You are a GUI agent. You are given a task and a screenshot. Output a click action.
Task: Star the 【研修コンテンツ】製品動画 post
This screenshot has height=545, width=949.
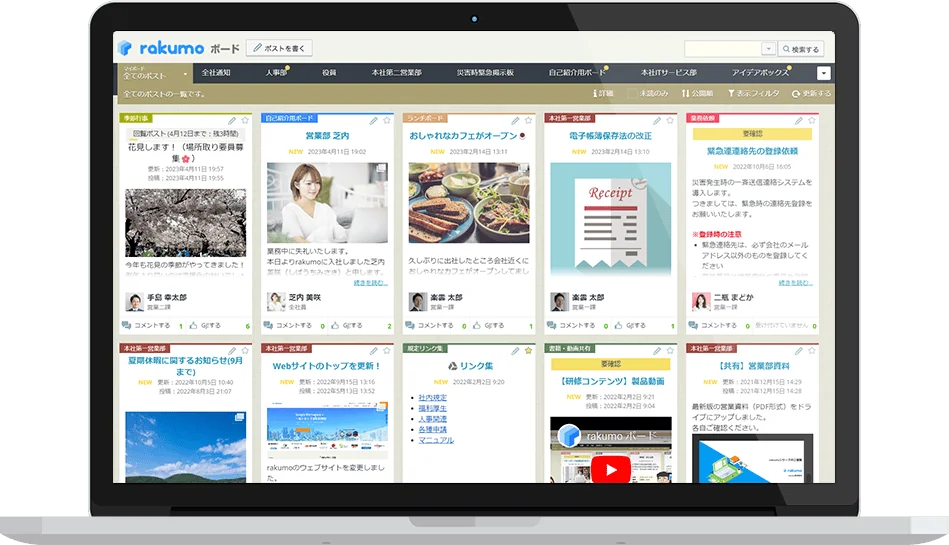click(670, 351)
